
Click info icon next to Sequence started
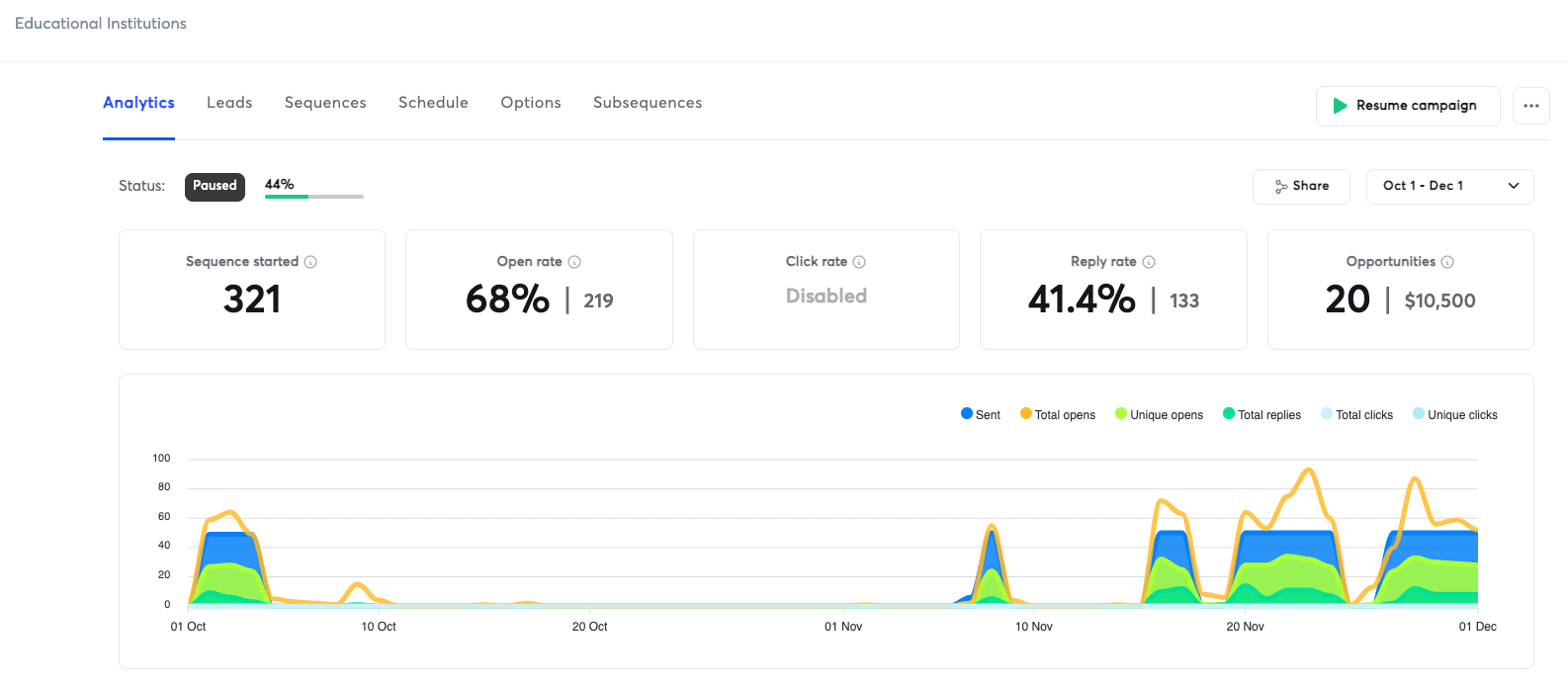pos(310,262)
